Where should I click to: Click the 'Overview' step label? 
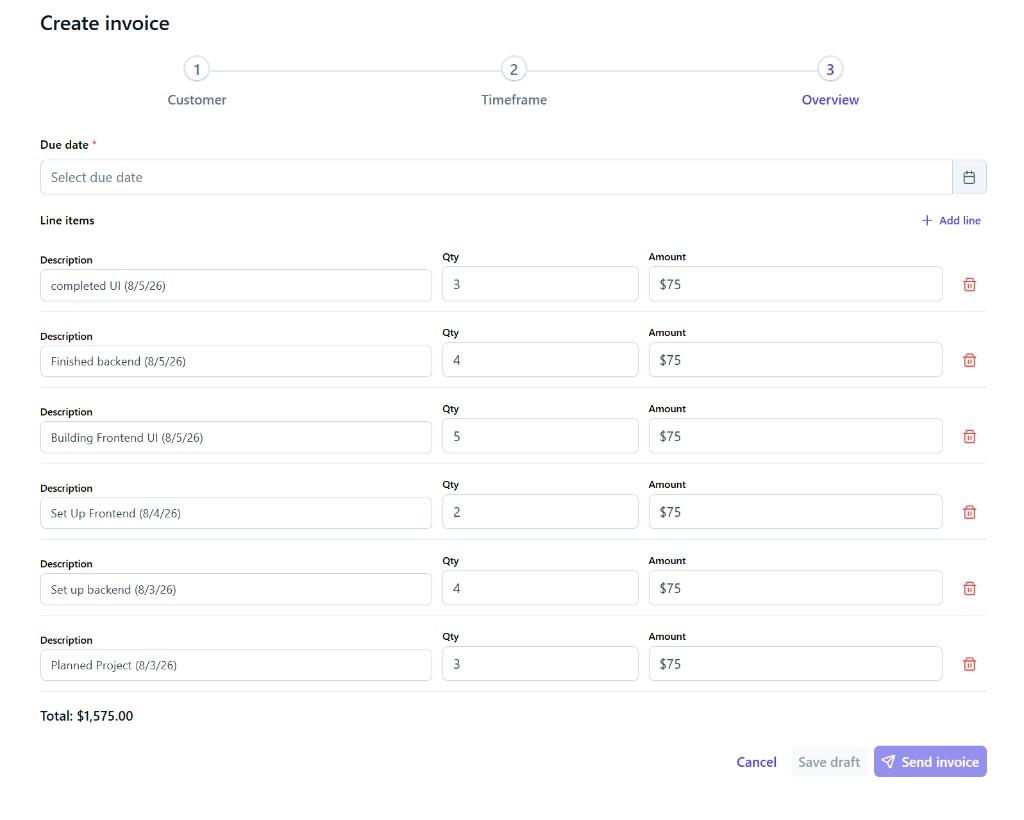(830, 100)
